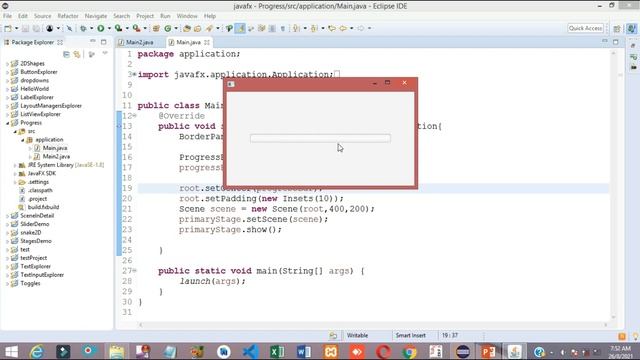640x360 pixels.
Task: Toggle Mark Occurrences highlighted toolbar icon
Action: pyautogui.click(x=240, y=28)
